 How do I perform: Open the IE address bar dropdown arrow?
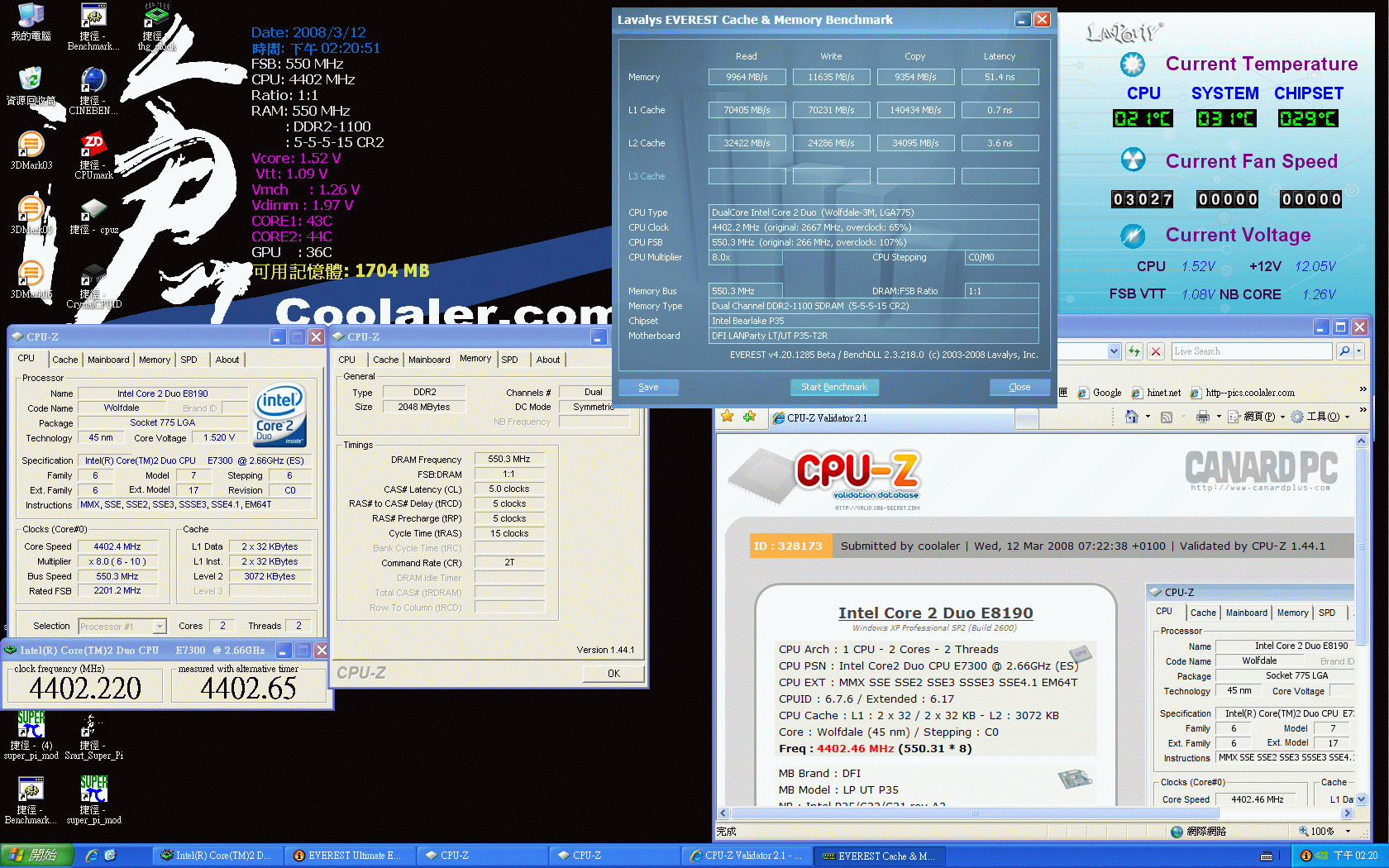pyautogui.click(x=1114, y=351)
